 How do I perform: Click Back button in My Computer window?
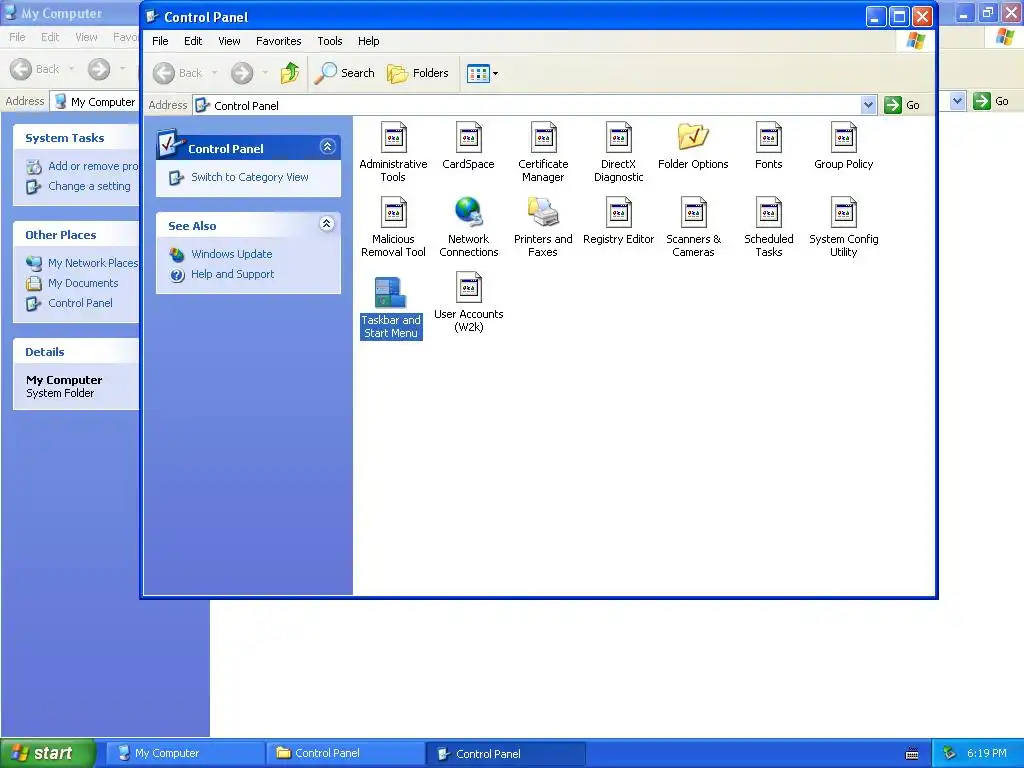coord(35,69)
